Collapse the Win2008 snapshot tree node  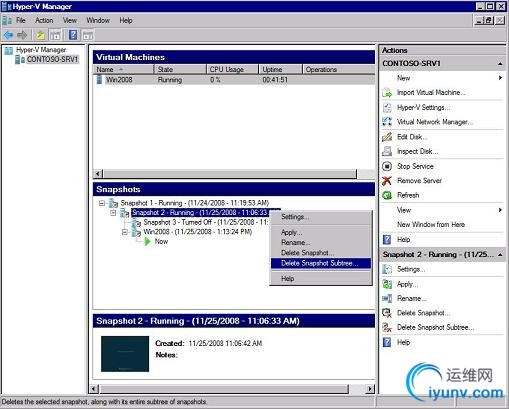tap(125, 232)
